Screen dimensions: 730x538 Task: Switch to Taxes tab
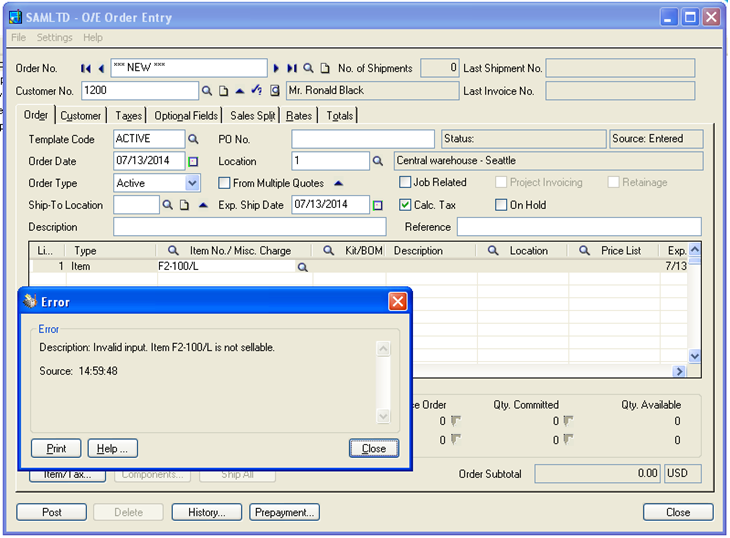point(128,115)
